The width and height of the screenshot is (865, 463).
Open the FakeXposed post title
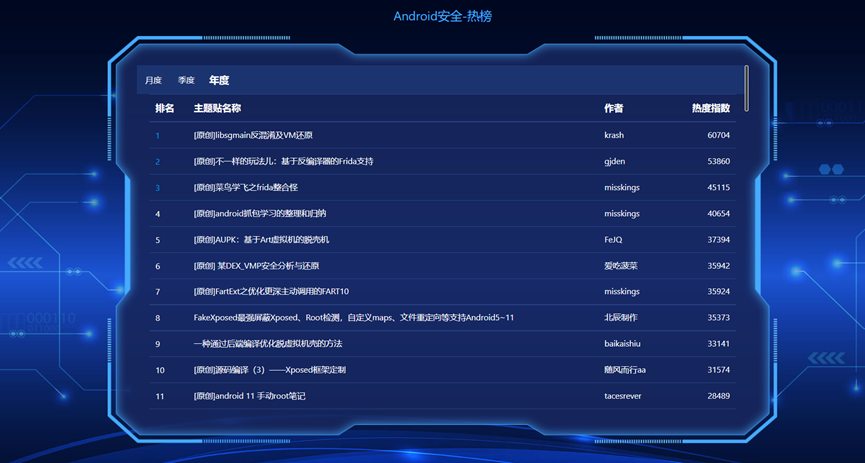pos(354,318)
